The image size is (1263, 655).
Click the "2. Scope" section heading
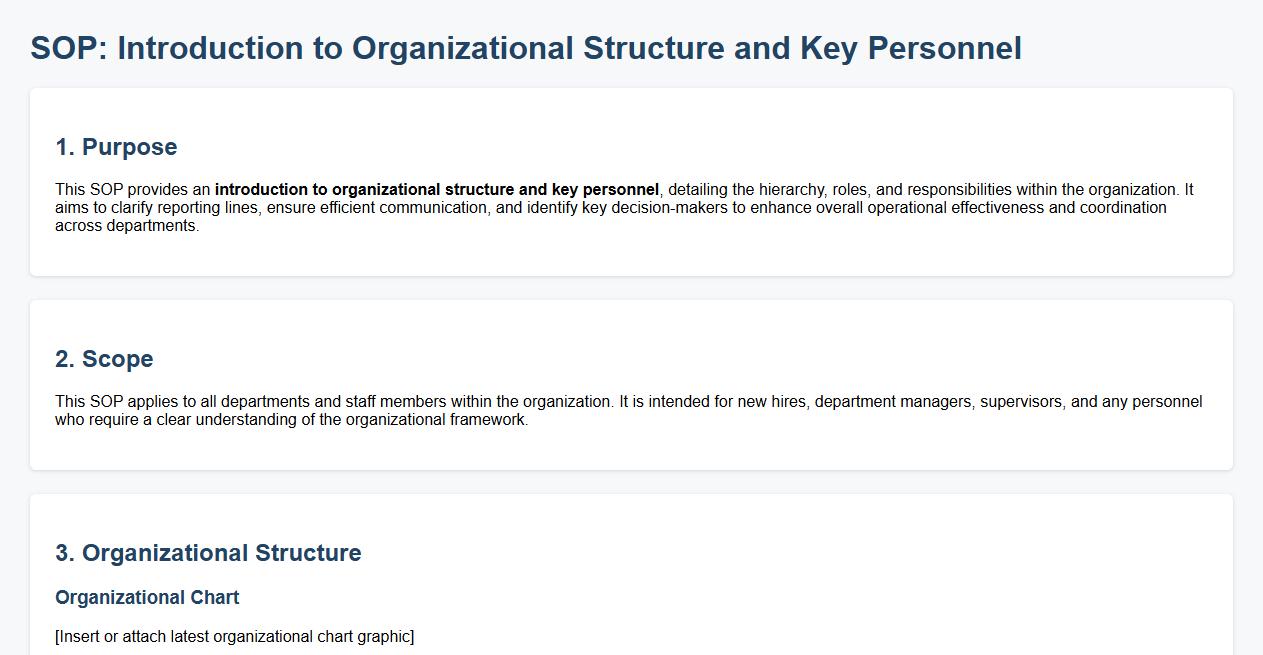[x=104, y=359]
